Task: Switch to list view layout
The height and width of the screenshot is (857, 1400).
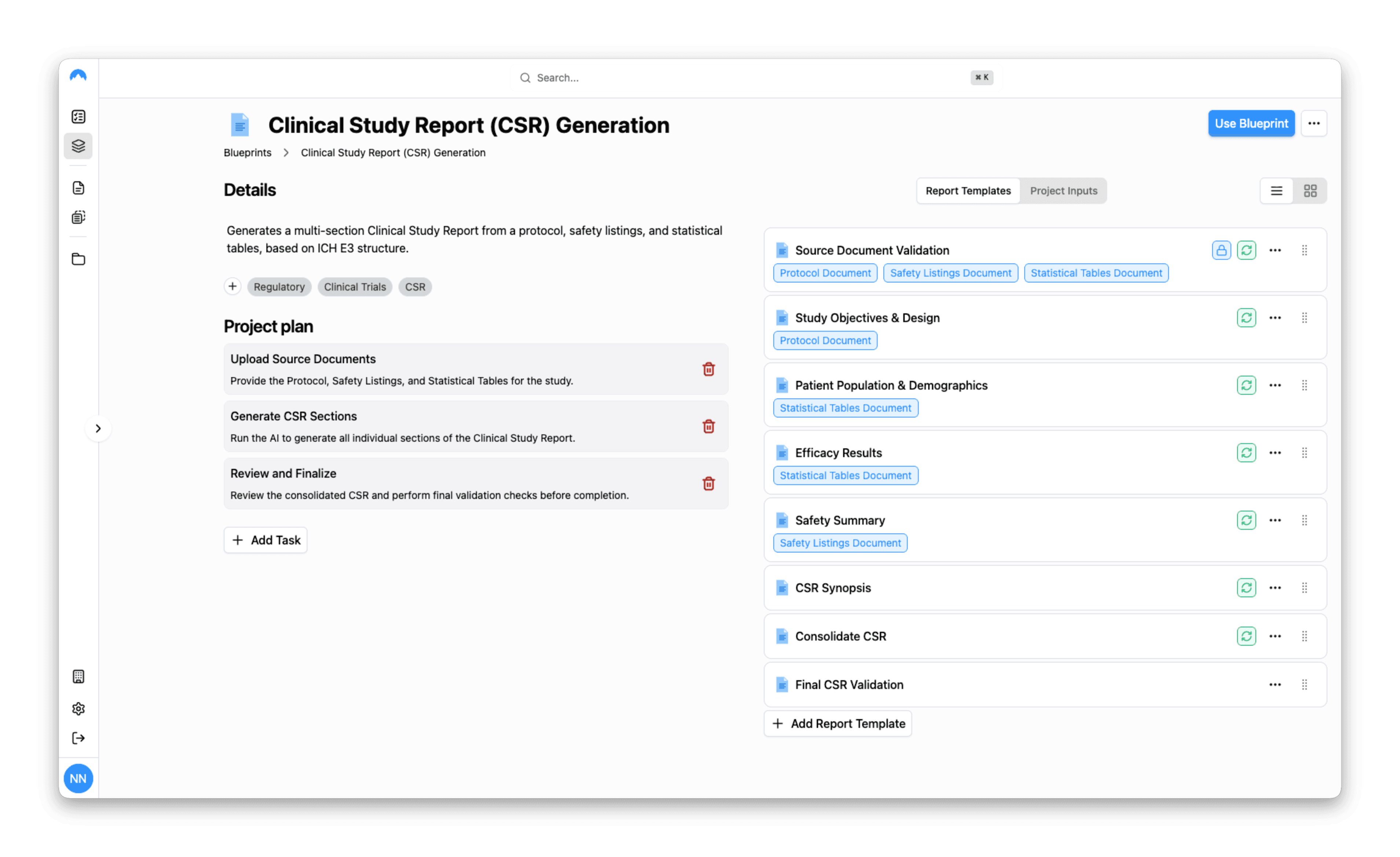Action: [x=1276, y=191]
